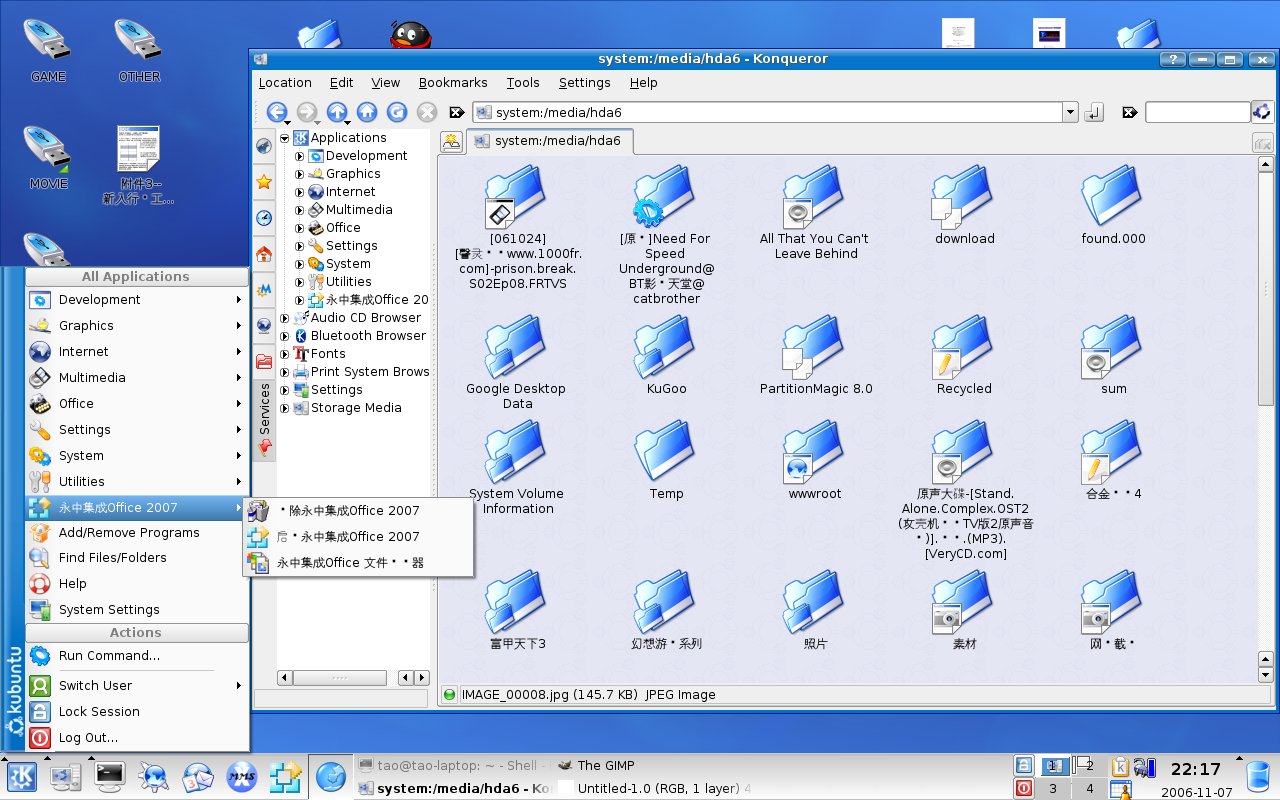This screenshot has width=1280, height=800.
Task: Switch to the Shell - Konsole taskbar button
Action: [454, 766]
